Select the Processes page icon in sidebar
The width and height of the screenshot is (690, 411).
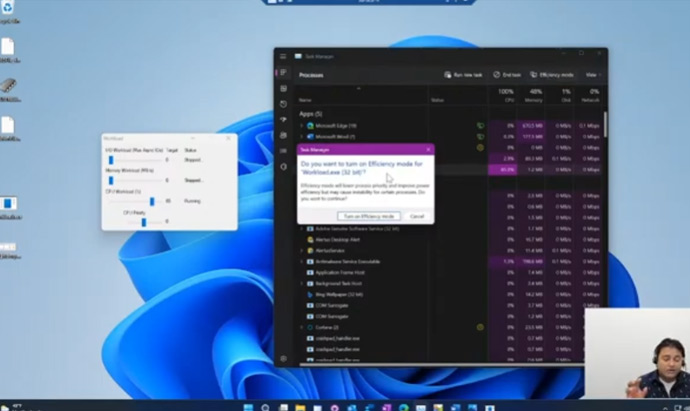point(283,72)
